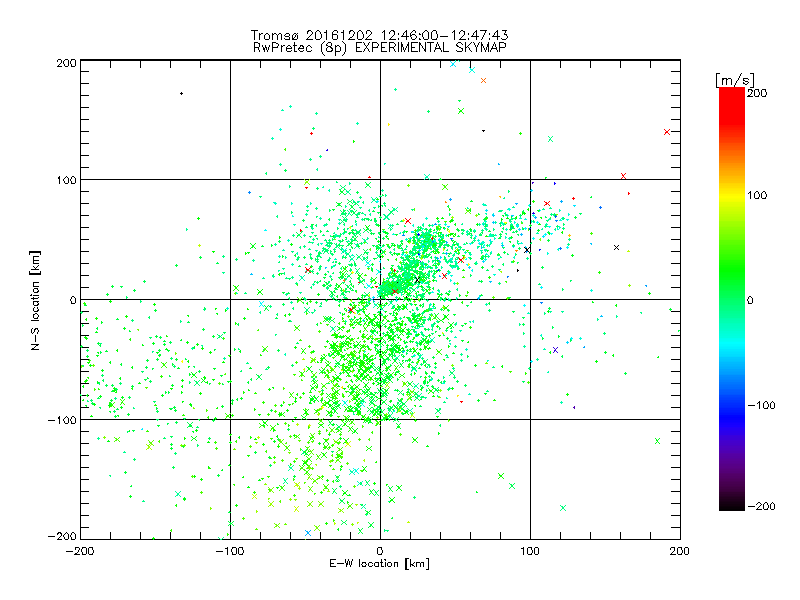Click the 'N-S location [km]' axis label
The image size is (800, 600).
[35, 301]
